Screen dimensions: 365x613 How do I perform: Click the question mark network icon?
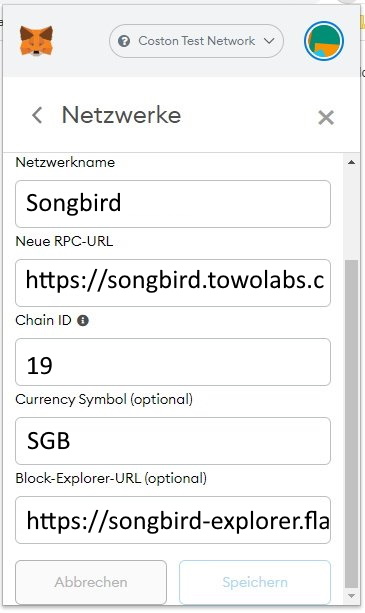tap(124, 41)
